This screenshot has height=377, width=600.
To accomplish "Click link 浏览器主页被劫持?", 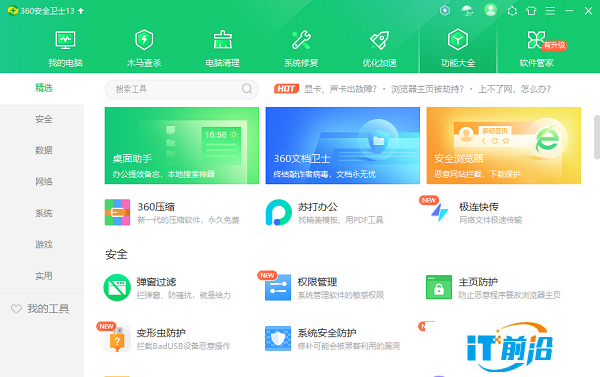I will 427,89.
